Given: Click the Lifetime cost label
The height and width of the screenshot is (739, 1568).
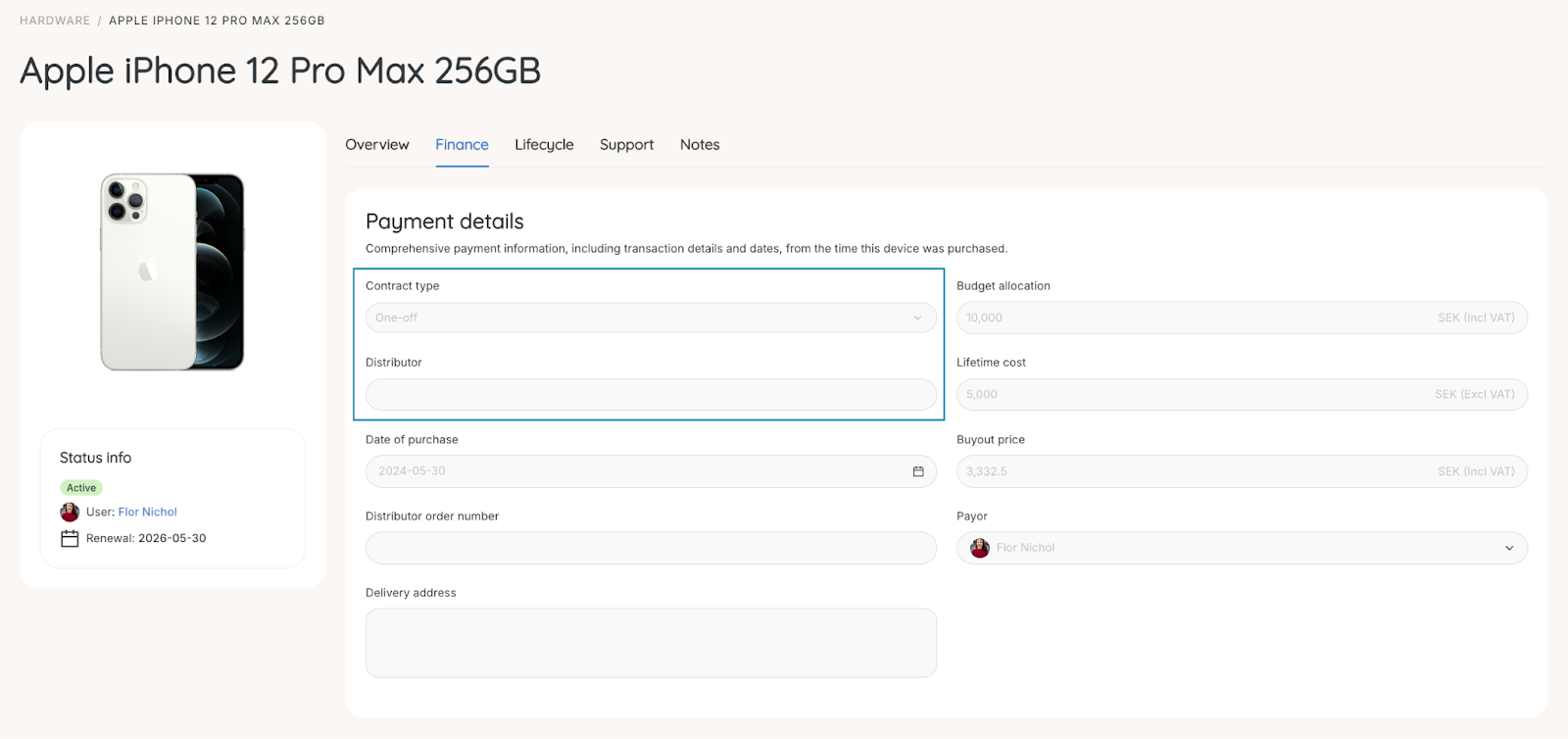Looking at the screenshot, I should pyautogui.click(x=991, y=363).
